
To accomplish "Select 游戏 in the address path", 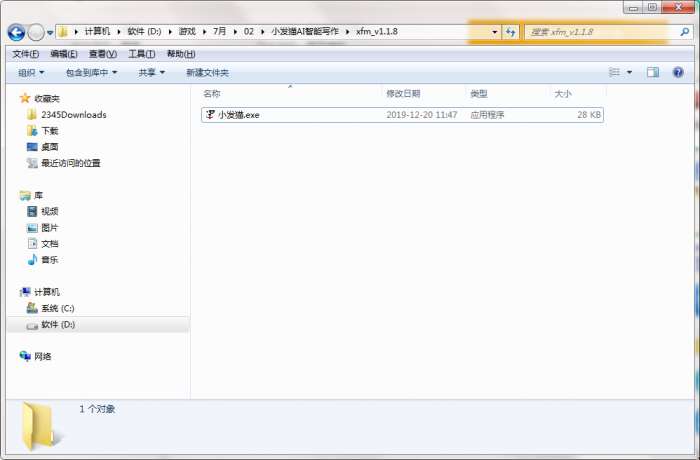I will pyautogui.click(x=187, y=32).
